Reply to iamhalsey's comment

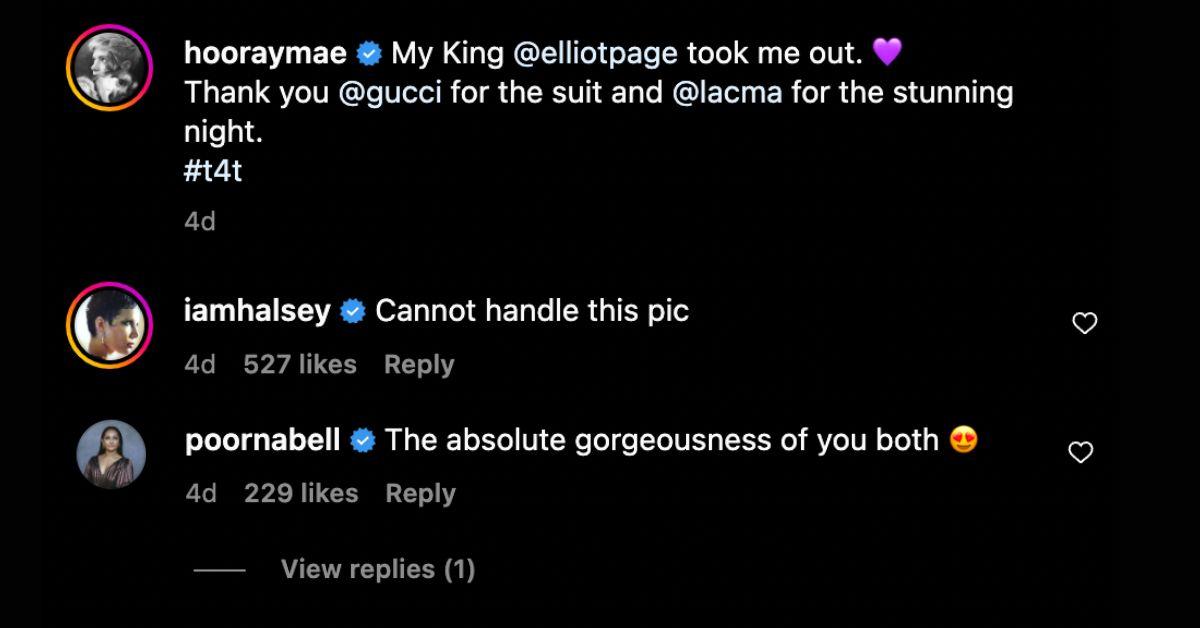pos(420,364)
